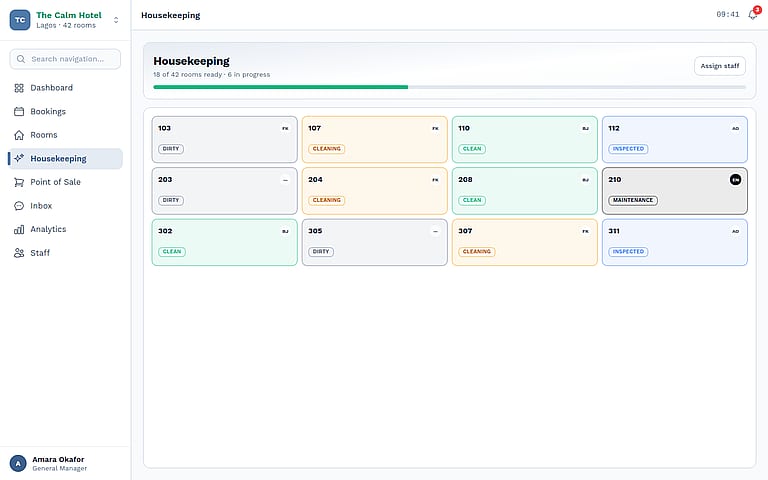Screen dimensions: 768x480
Task: Click the FK staff badge on room 107
Action: [435, 128]
